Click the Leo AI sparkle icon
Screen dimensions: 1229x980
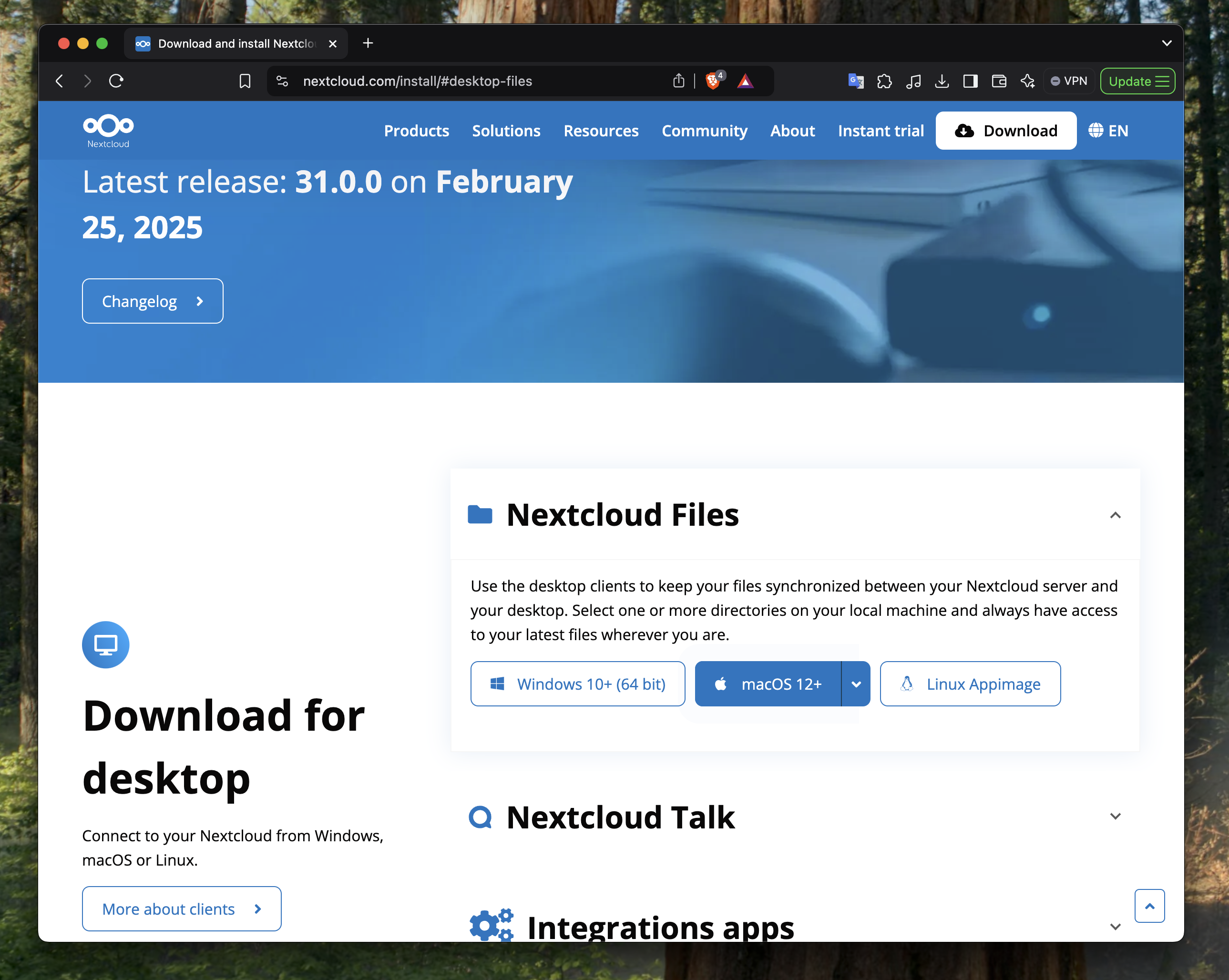[x=1027, y=81]
